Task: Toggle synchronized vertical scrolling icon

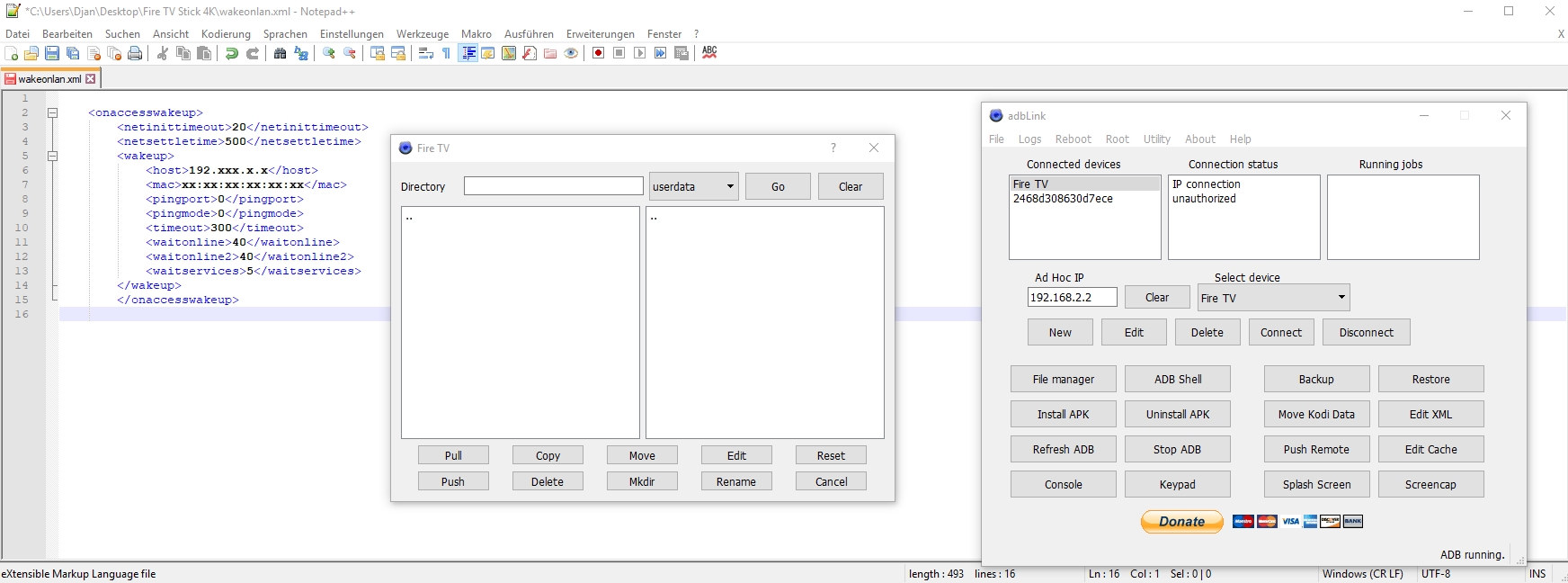Action: (378, 53)
